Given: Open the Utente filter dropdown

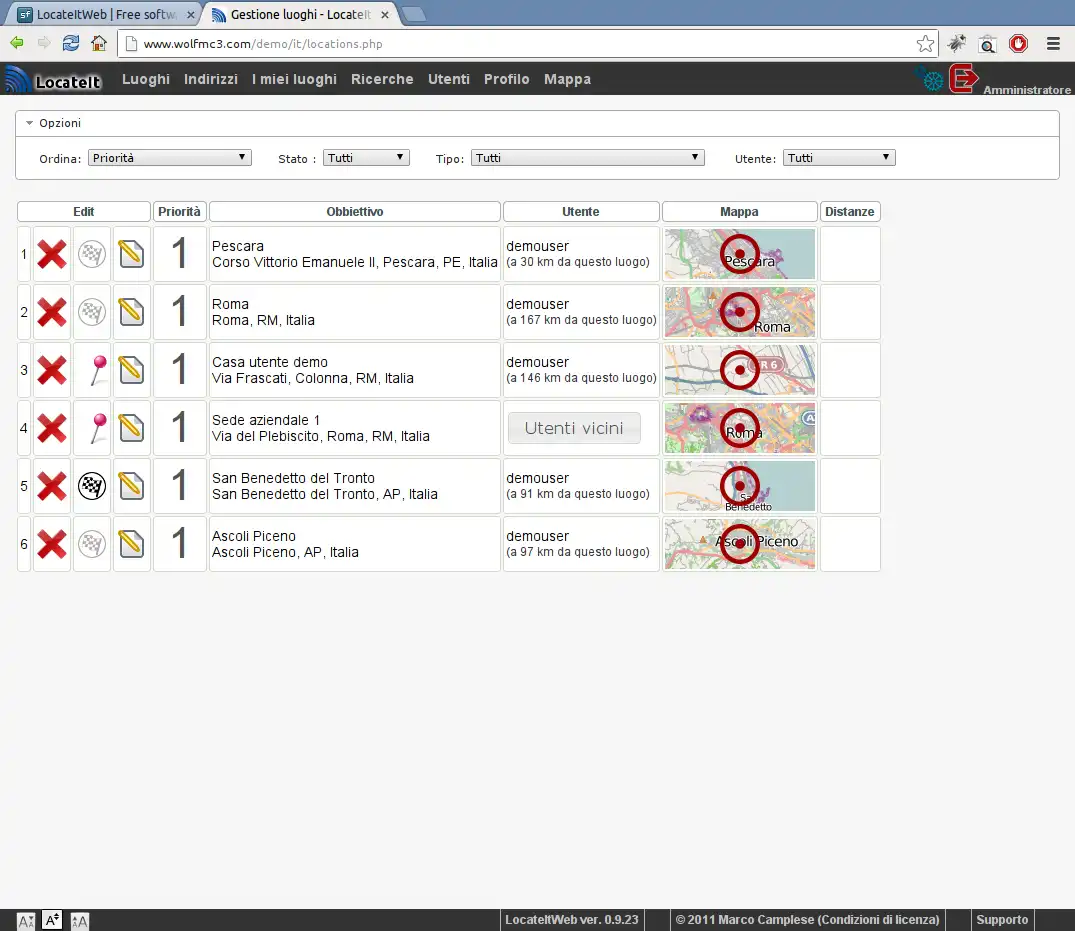Looking at the screenshot, I should point(839,158).
